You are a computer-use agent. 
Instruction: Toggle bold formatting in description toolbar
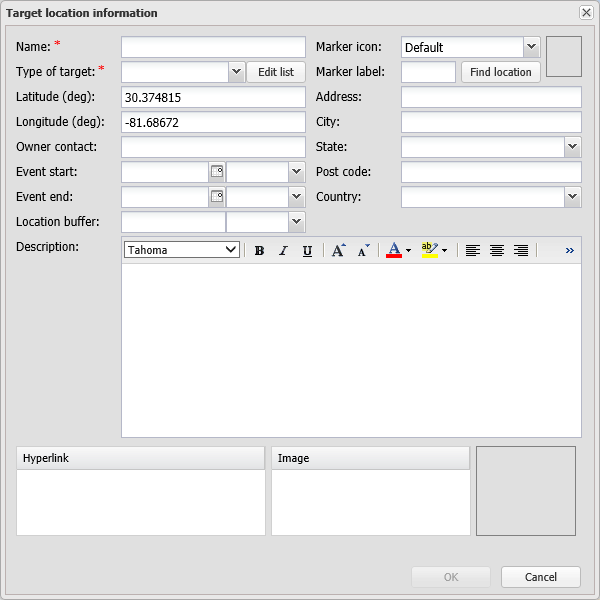tap(259, 251)
